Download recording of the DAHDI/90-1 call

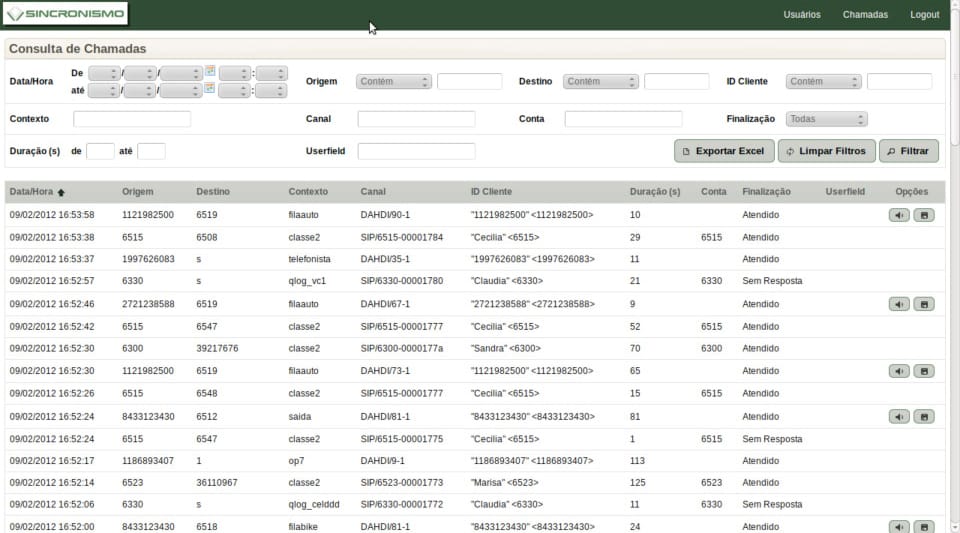pyautogui.click(x=924, y=215)
